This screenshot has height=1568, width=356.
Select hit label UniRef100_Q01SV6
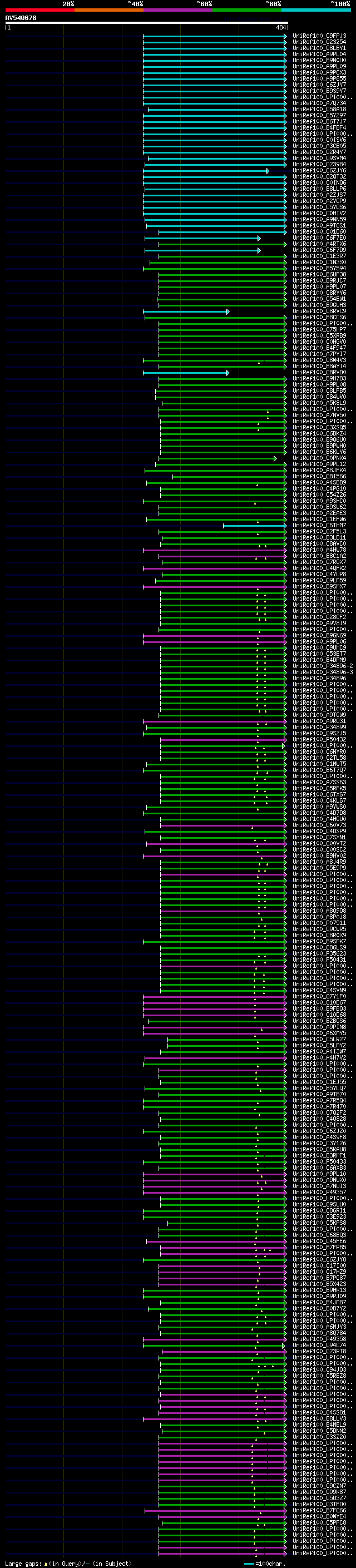(319, 140)
